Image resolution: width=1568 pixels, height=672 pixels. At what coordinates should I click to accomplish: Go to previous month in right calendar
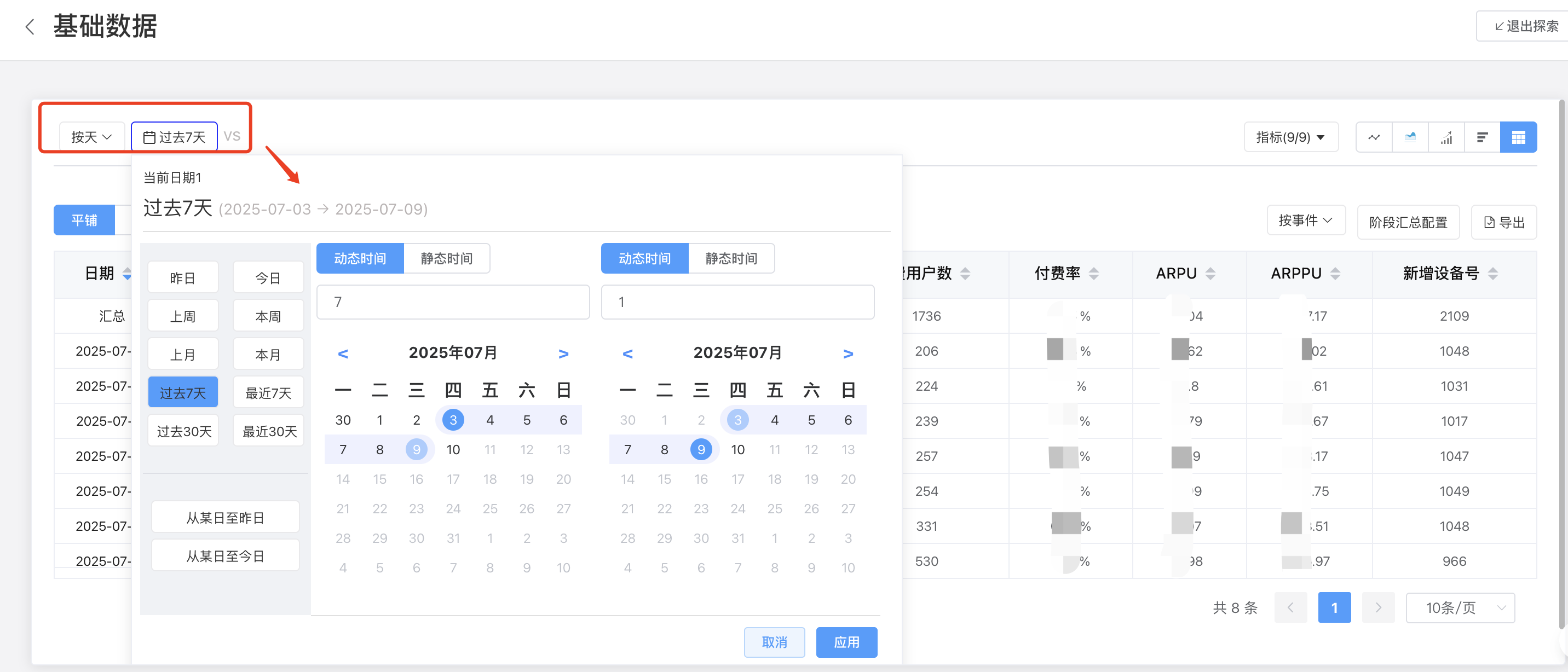[627, 354]
